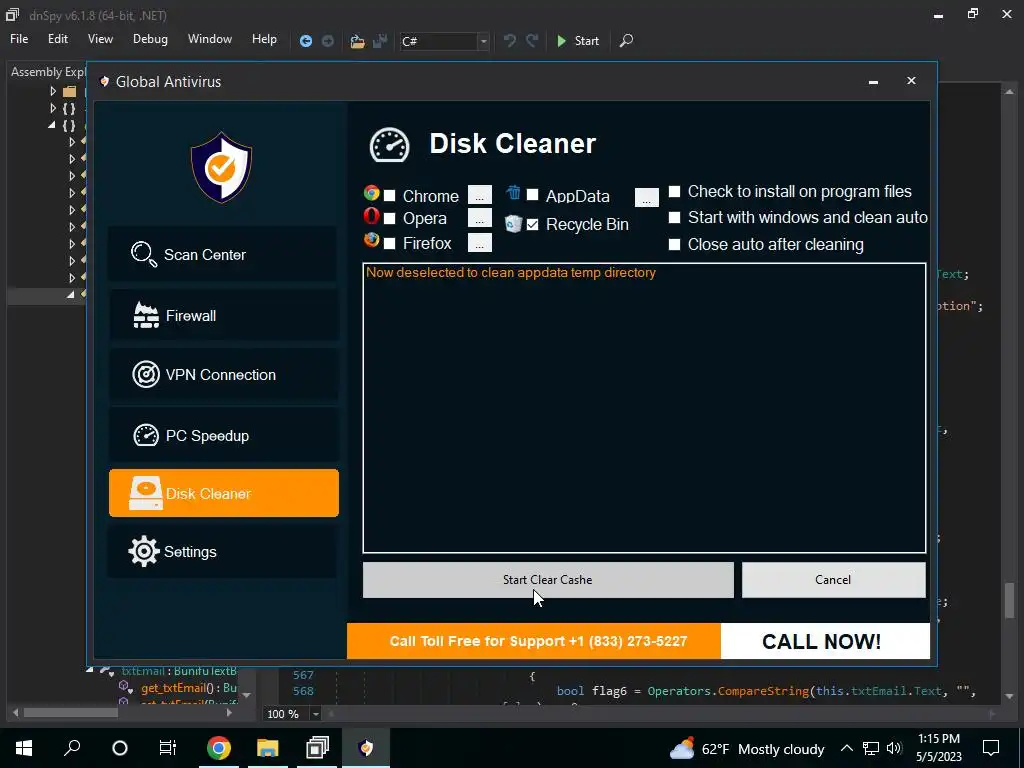Collapse the txtEmail property node

coord(89,670)
